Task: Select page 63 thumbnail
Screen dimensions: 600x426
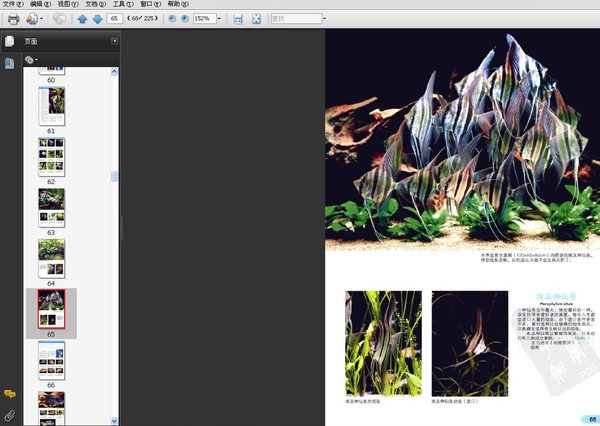Action: point(52,208)
